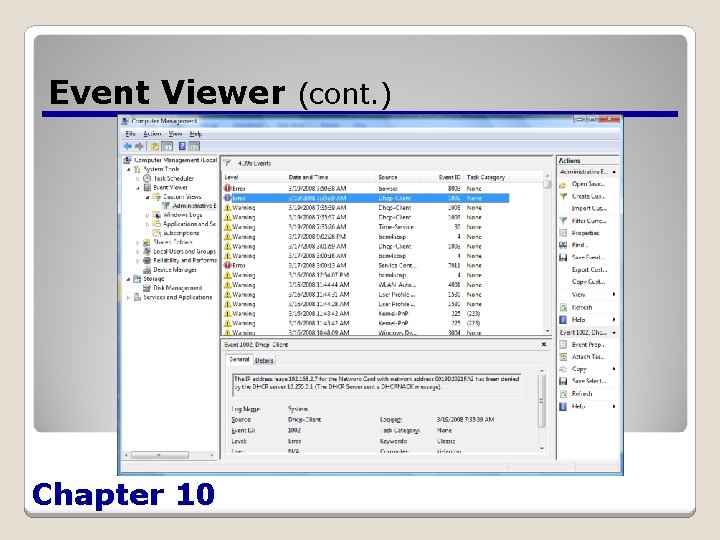Click the Attach Task icon
The width and height of the screenshot is (720, 540).
tap(563, 356)
